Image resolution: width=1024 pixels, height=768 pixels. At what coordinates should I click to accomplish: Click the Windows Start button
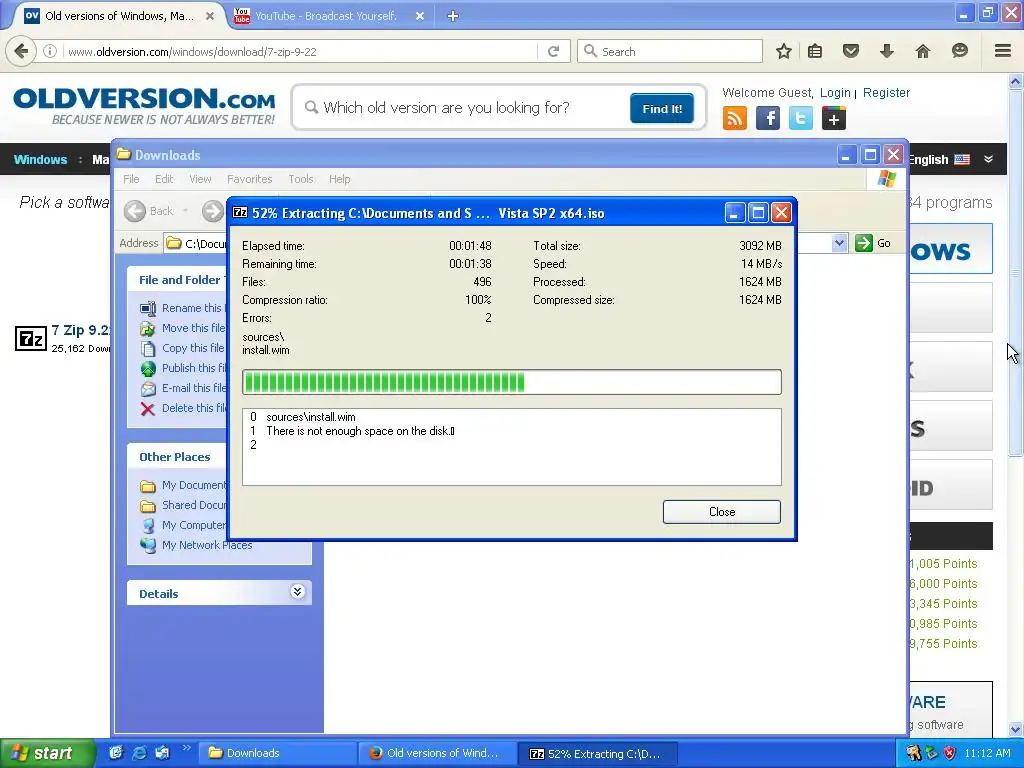click(46, 753)
